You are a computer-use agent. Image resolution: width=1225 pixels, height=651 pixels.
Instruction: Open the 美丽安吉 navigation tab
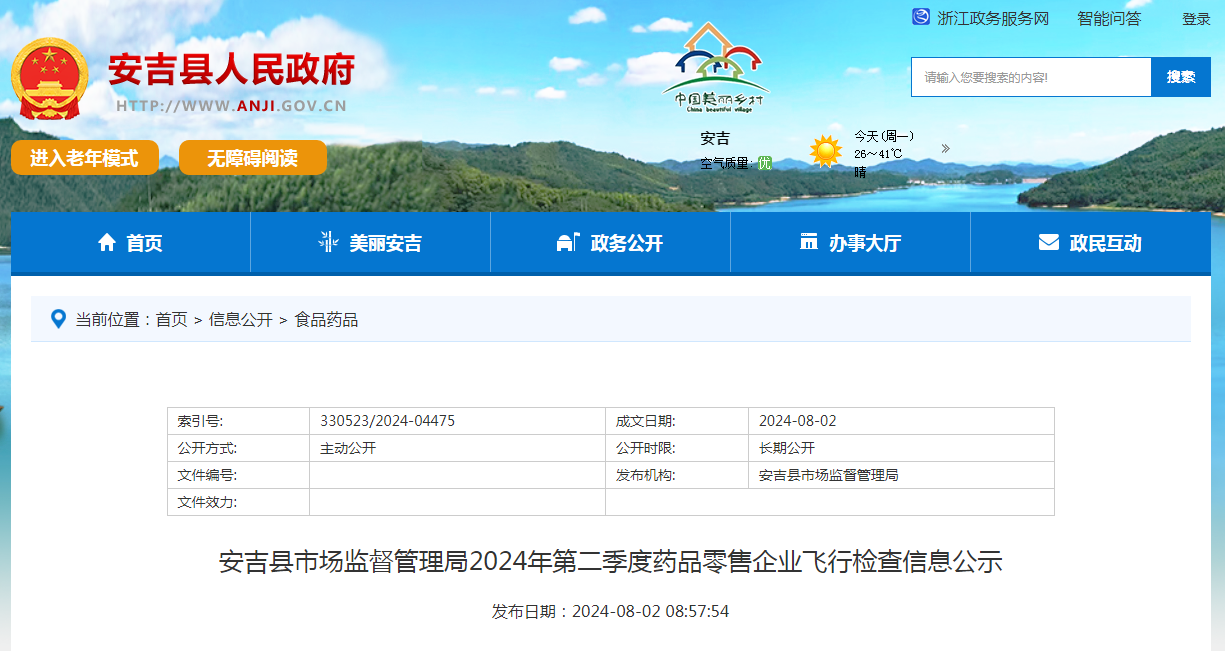pos(371,242)
